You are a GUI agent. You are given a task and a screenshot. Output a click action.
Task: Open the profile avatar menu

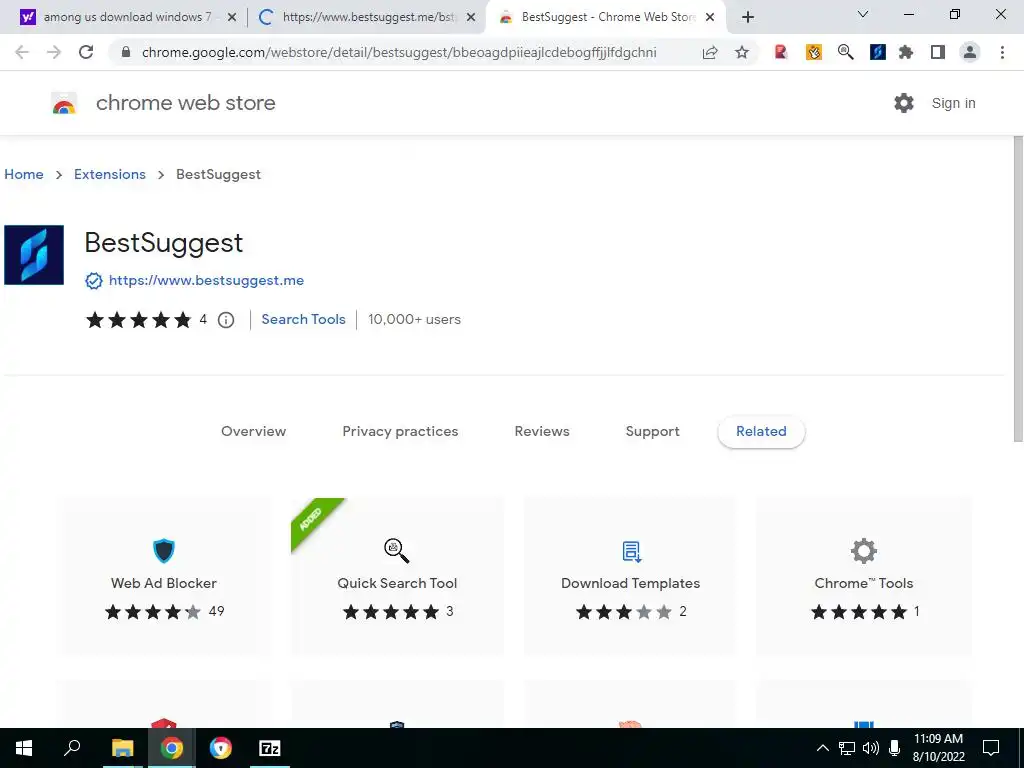pyautogui.click(x=970, y=52)
